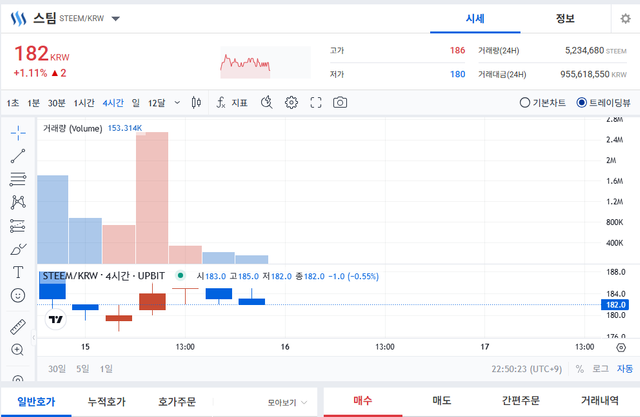Switch to the 시세 tab
The height and width of the screenshot is (417, 640).
pyautogui.click(x=475, y=18)
